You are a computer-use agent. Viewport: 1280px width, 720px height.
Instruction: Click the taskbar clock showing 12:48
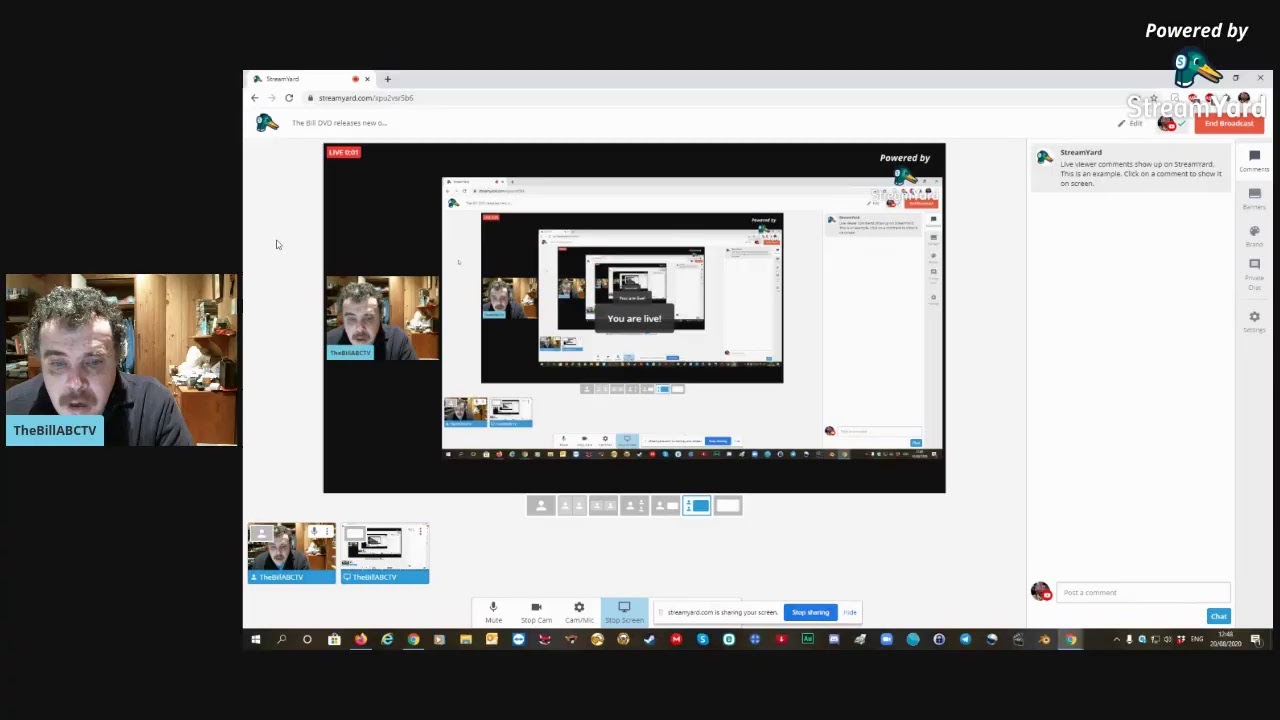click(x=1225, y=640)
